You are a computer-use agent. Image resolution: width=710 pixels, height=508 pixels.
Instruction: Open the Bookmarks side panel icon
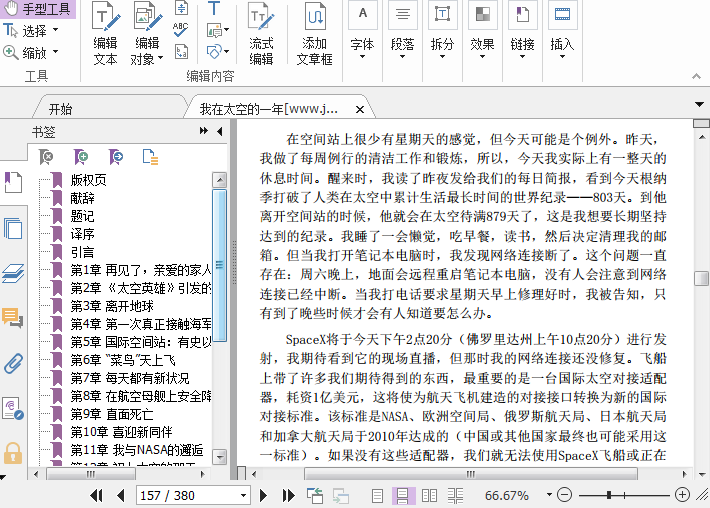pyautogui.click(x=13, y=182)
